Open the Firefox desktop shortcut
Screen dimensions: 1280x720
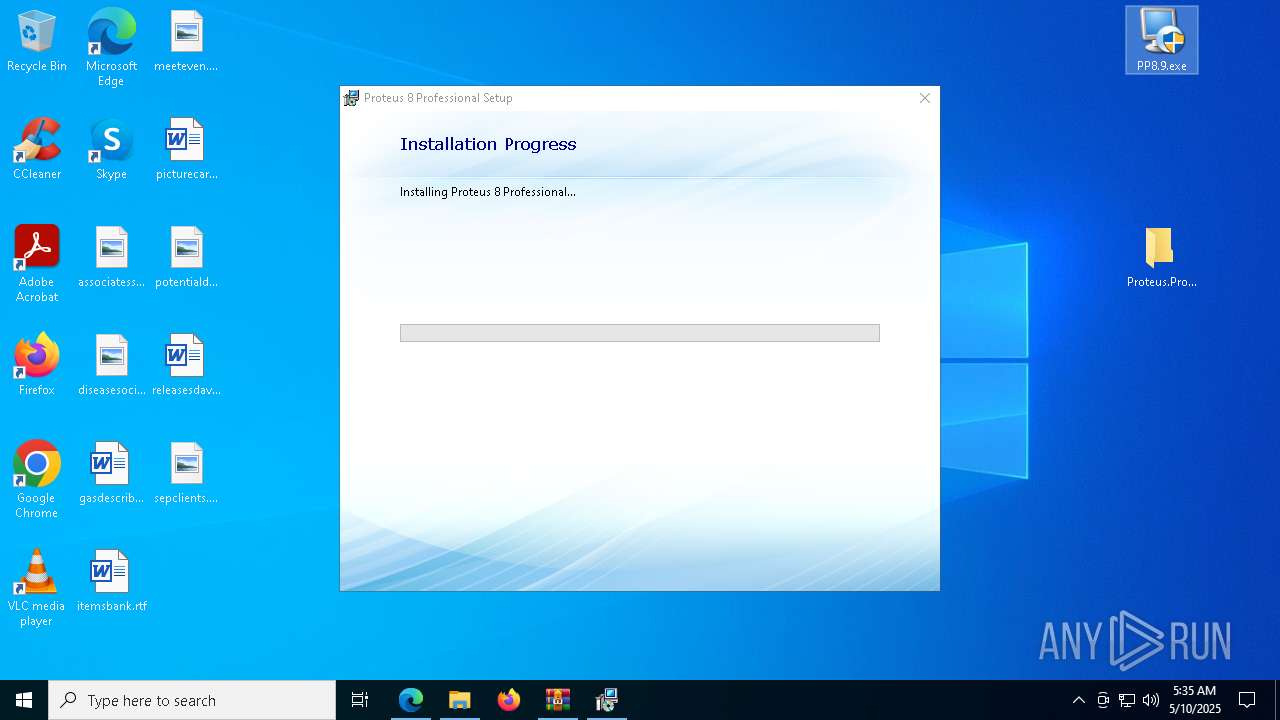click(37, 366)
